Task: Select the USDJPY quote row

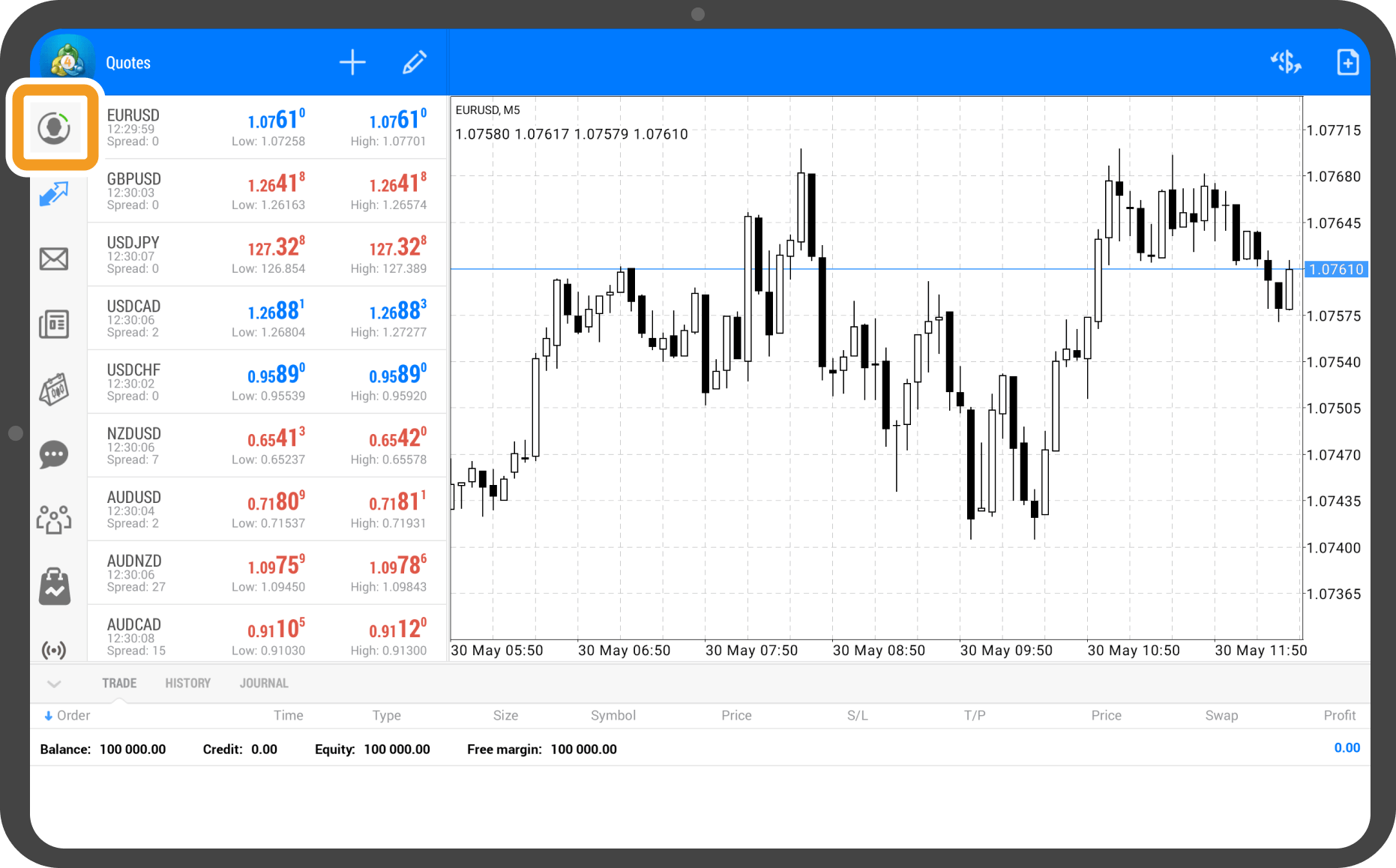Action: (x=267, y=255)
